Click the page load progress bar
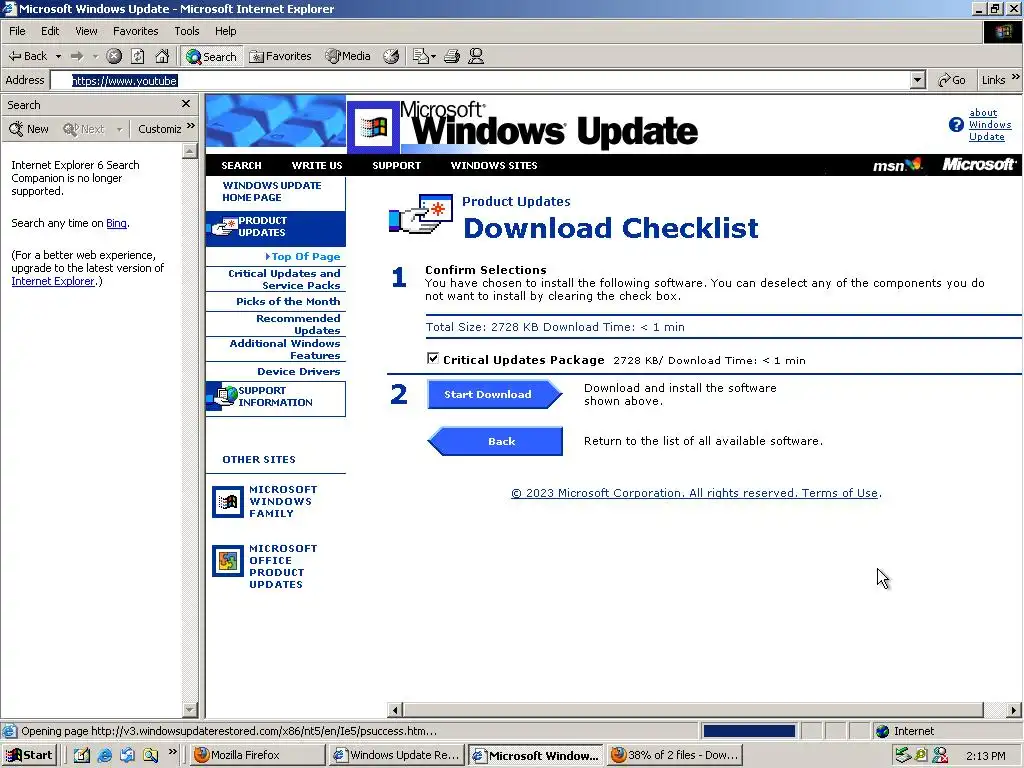Screen dimensions: 1024x768 pos(749,731)
